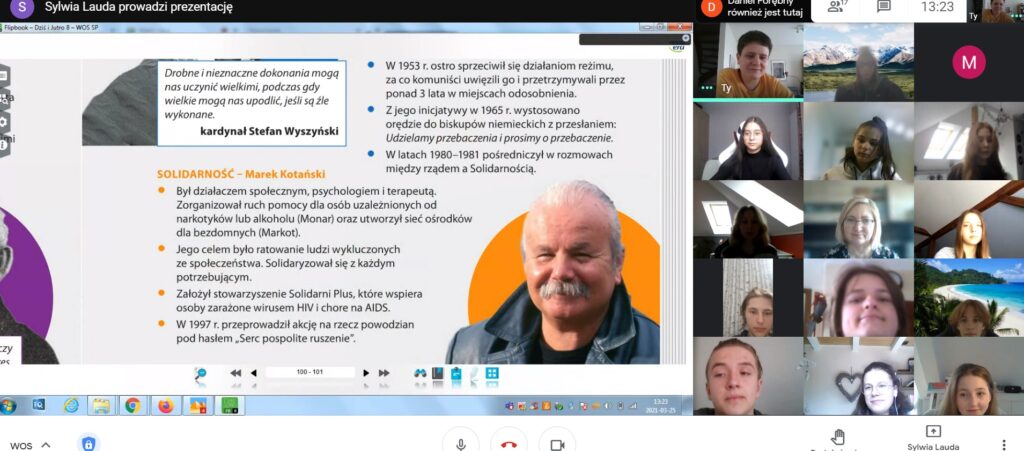This screenshot has height=451, width=1024.
Task: Click the flipbook left sidebar gear icon
Action: click(3, 122)
